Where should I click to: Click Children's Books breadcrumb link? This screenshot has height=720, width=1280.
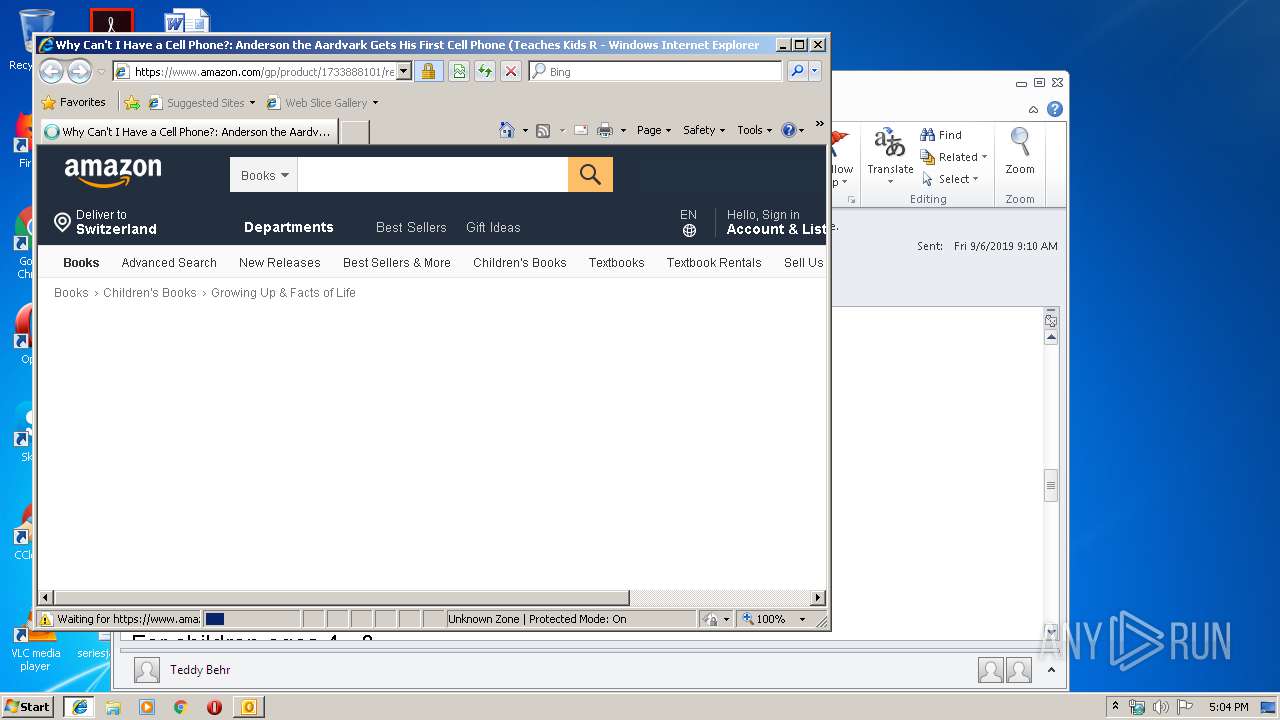pos(150,293)
